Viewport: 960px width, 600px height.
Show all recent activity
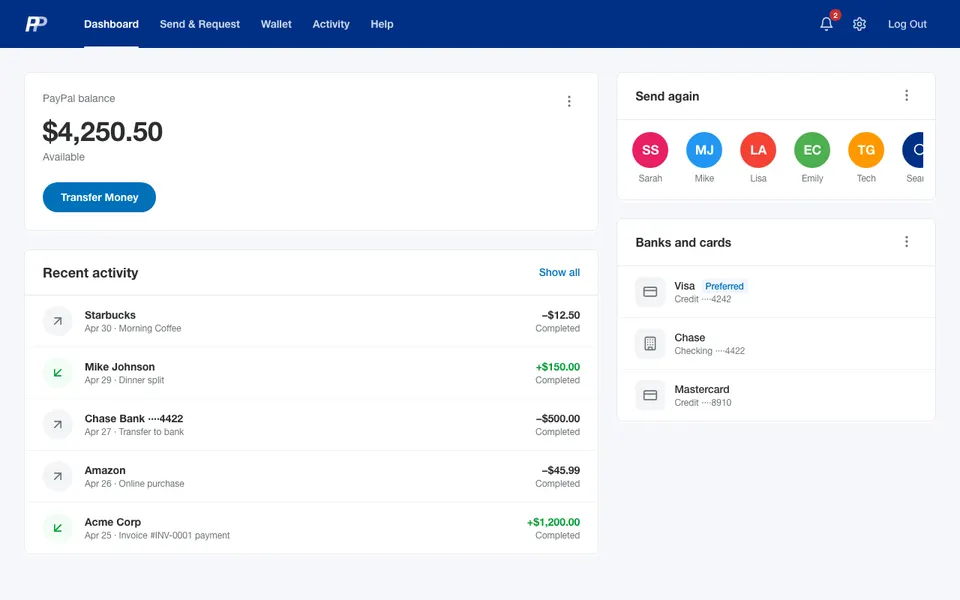tap(559, 272)
